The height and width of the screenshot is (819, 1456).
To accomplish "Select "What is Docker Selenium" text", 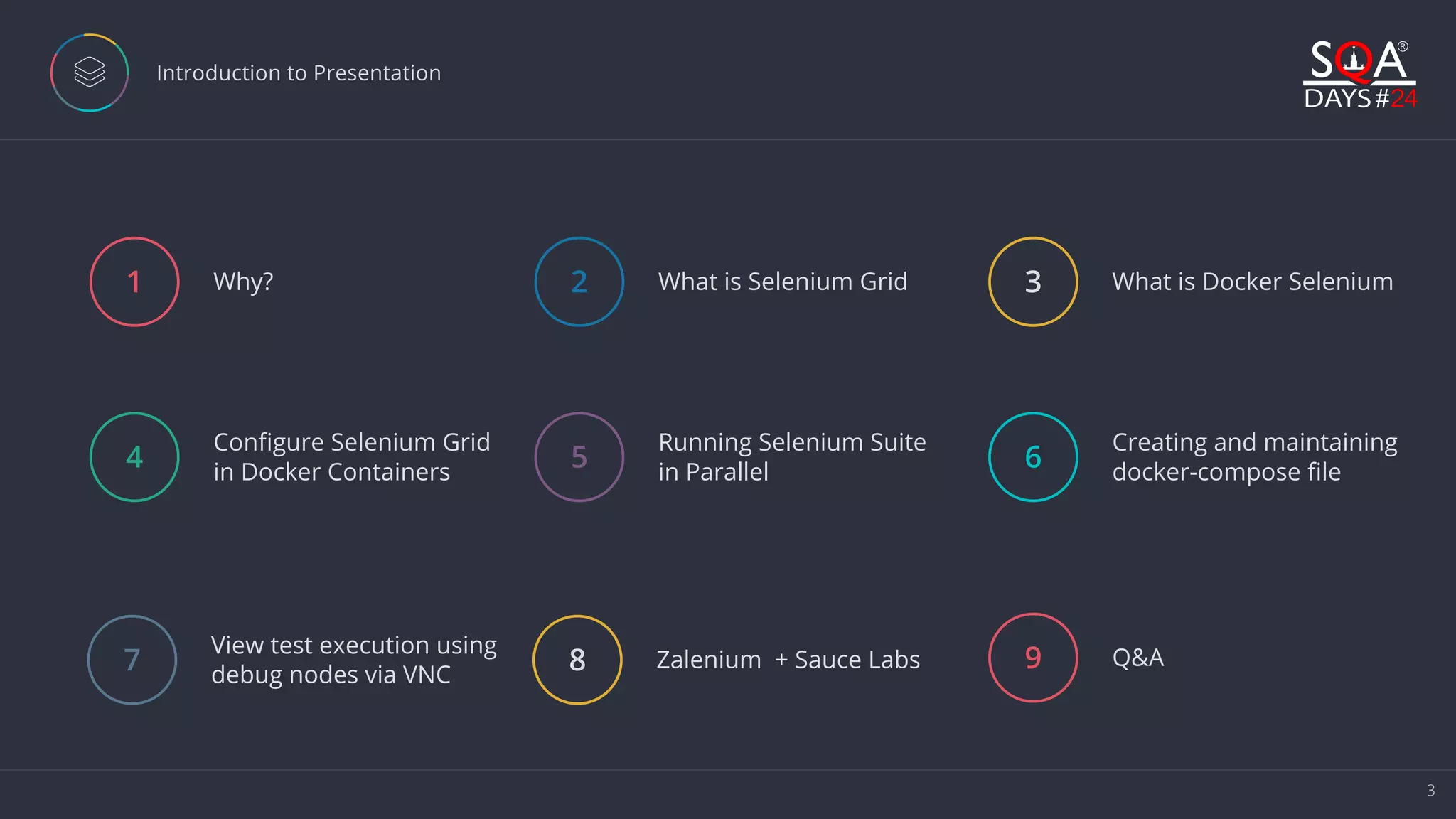I will click(1252, 282).
